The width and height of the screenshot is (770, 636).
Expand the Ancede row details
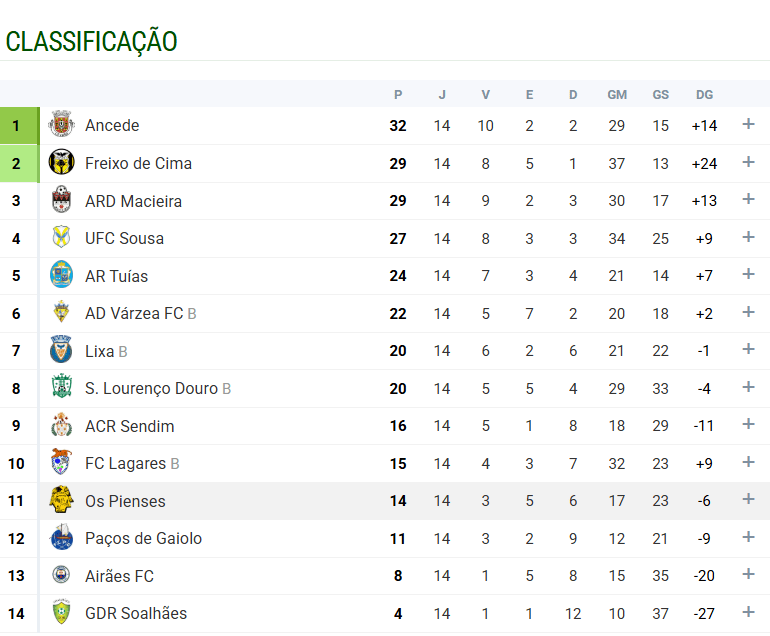click(x=748, y=124)
